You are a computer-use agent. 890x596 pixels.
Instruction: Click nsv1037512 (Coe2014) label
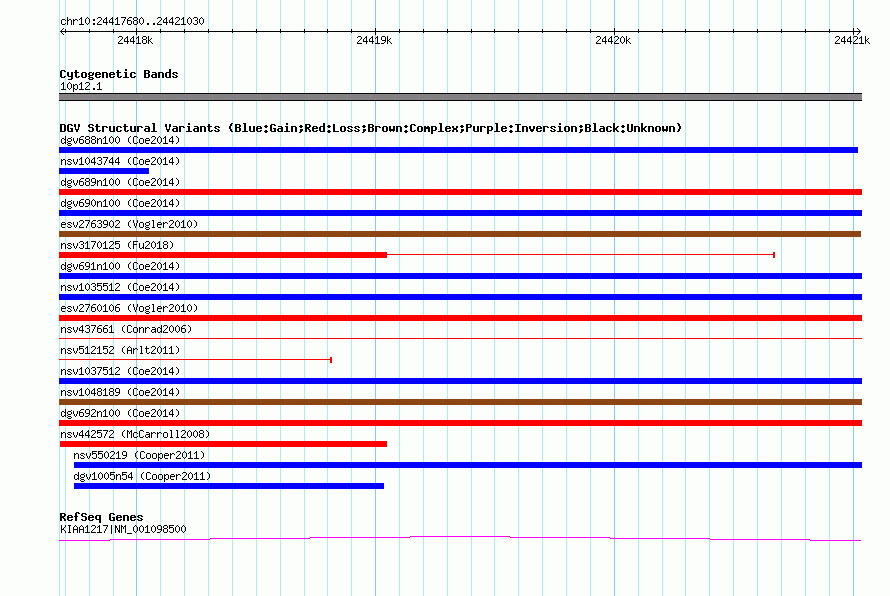point(120,371)
